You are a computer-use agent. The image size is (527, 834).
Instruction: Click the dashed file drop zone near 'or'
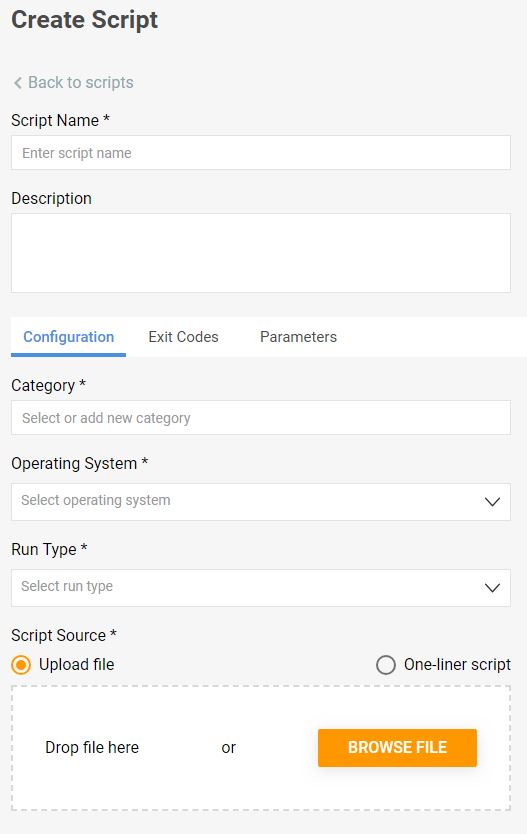click(229, 748)
